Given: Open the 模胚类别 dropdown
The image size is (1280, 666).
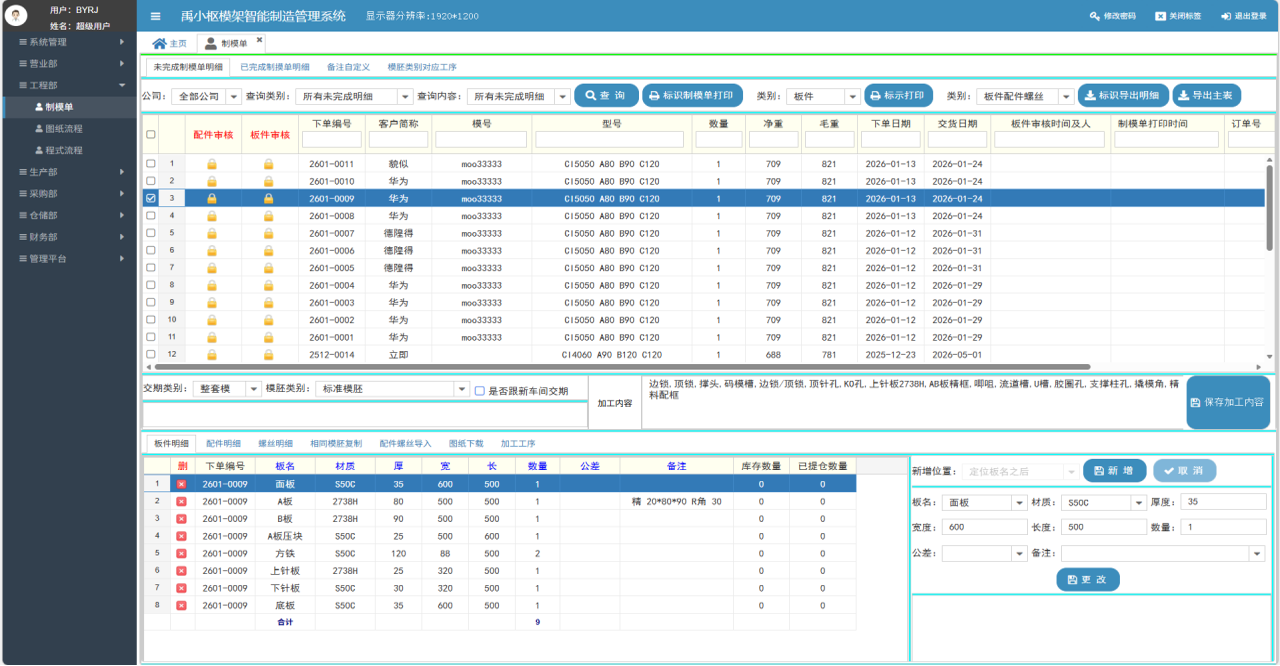Looking at the screenshot, I should 461,389.
